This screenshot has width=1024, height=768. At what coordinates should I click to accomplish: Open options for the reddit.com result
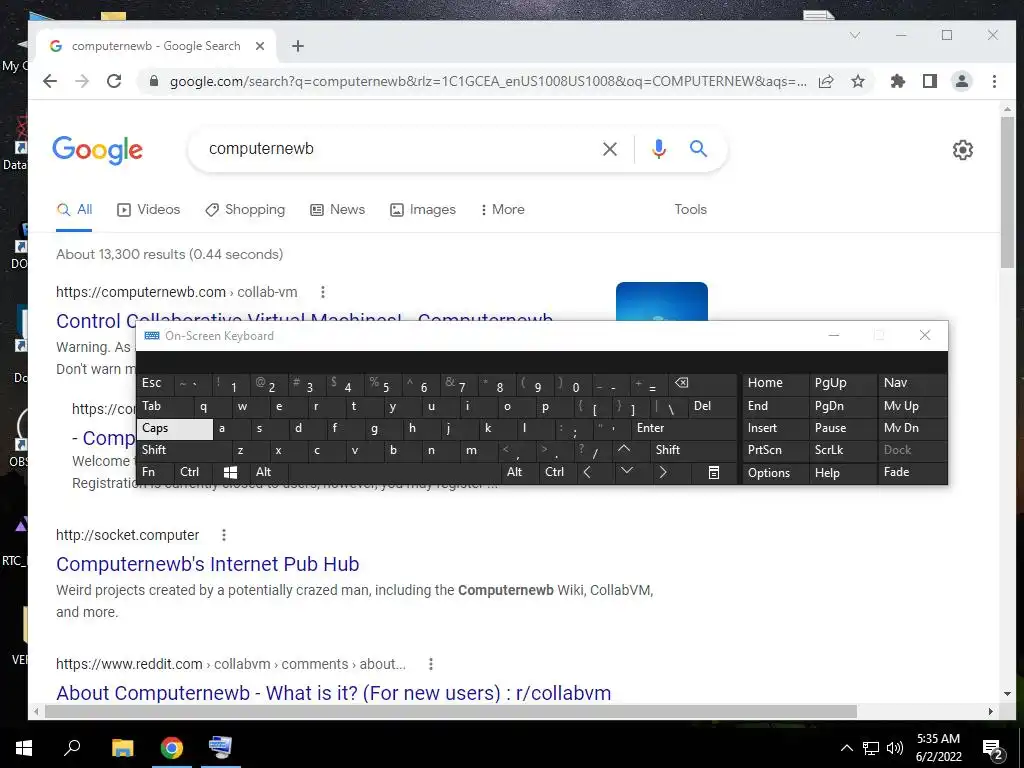coord(431,664)
